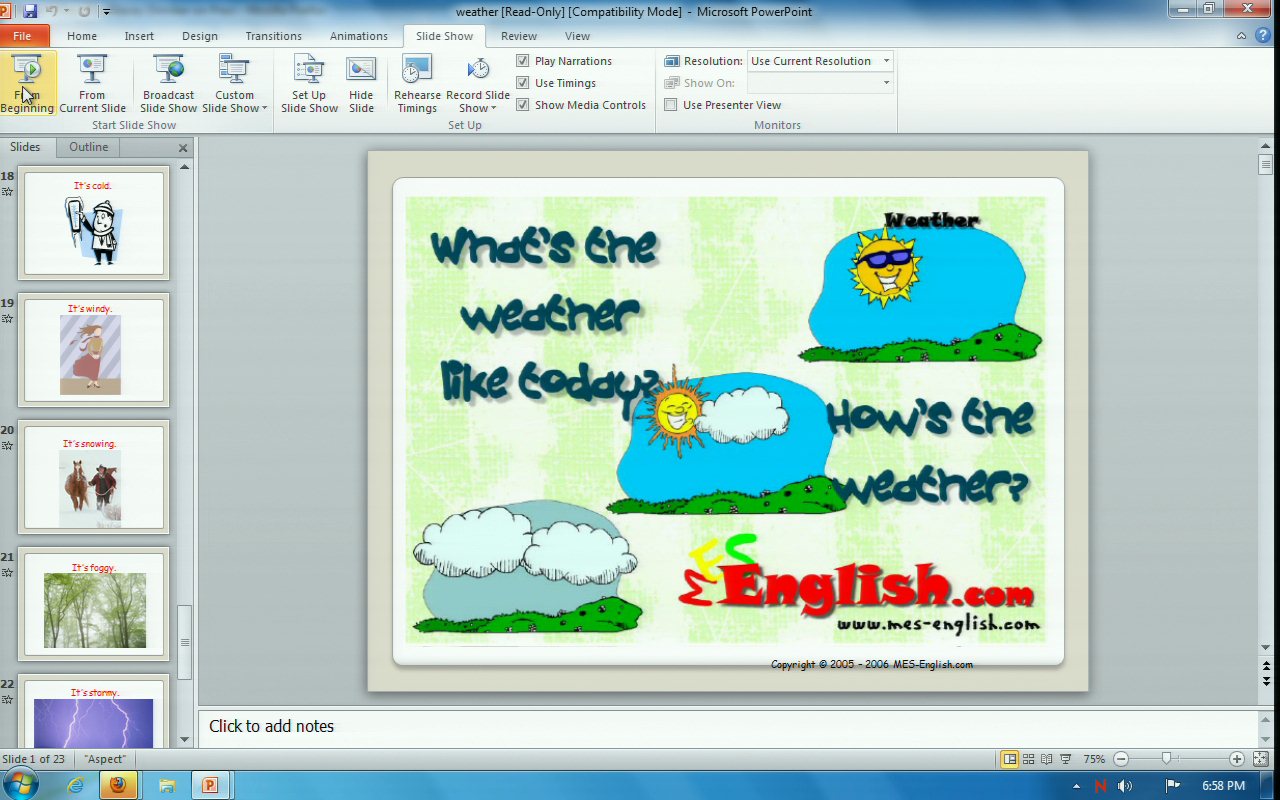
Task: Open the File menu
Action: (22, 36)
